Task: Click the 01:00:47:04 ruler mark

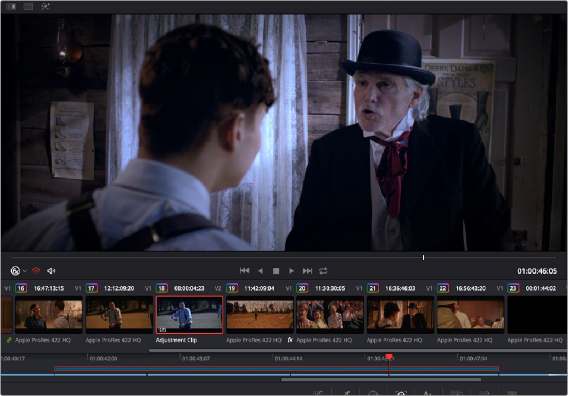Action: tap(473, 358)
